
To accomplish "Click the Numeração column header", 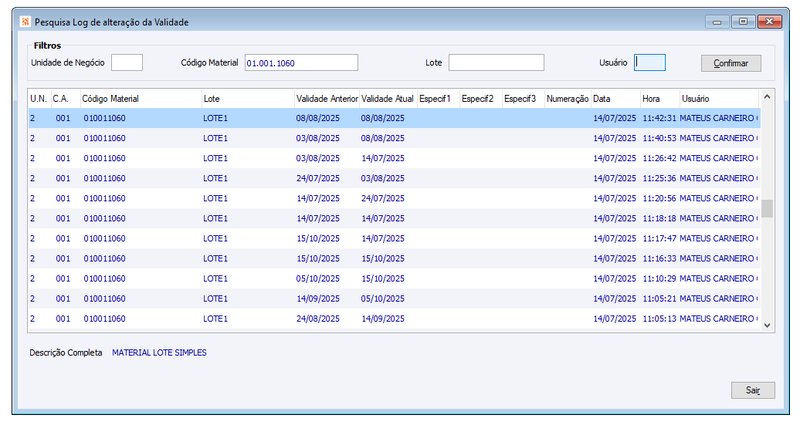I will [x=567, y=98].
